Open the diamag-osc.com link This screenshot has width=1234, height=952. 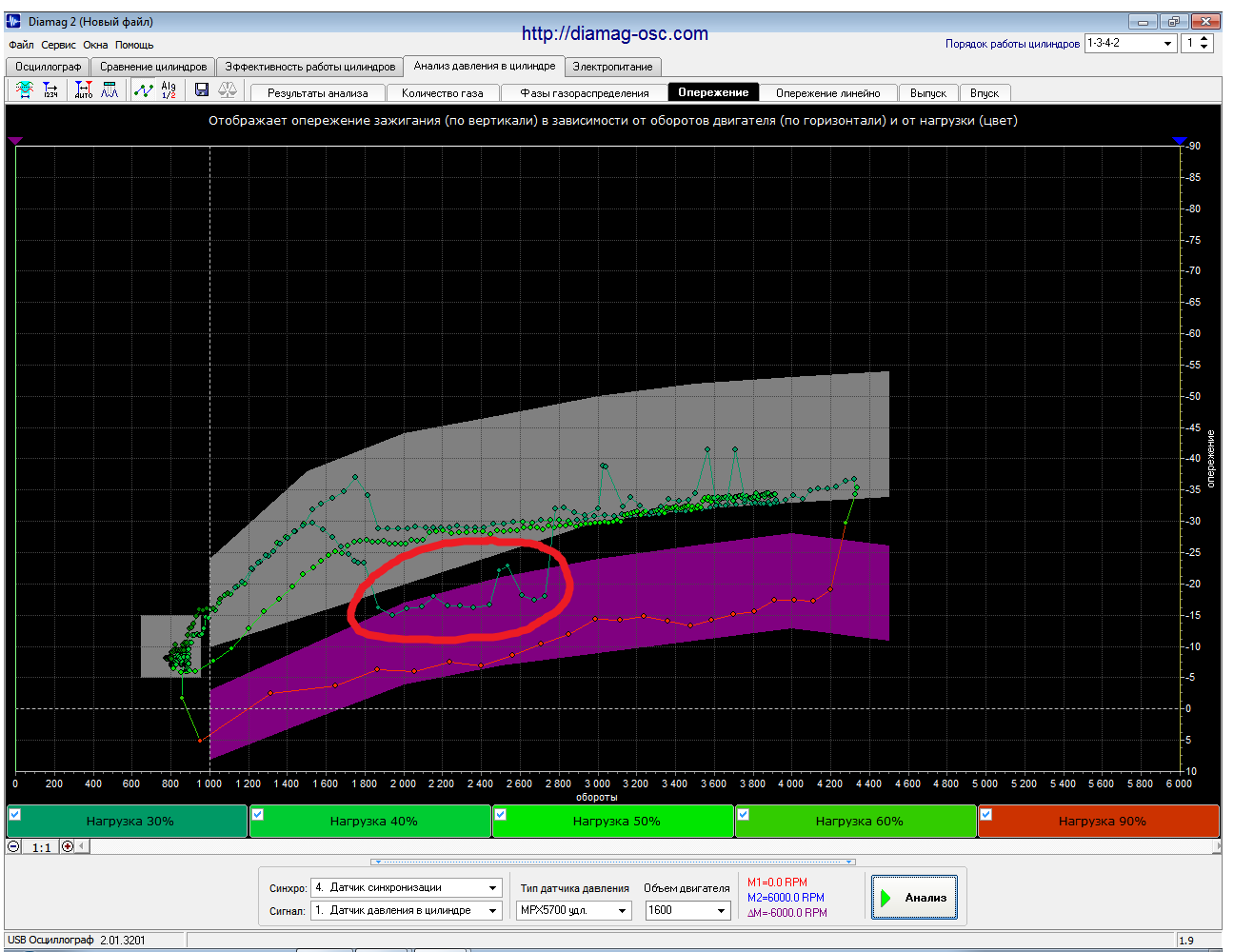click(x=615, y=33)
